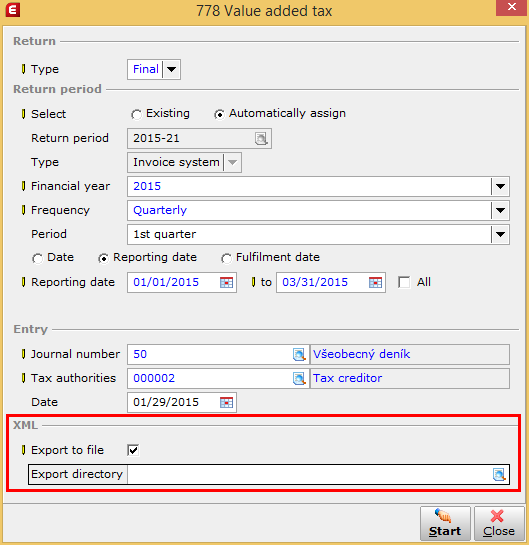Viewport: 529px width, 545px height.
Task: Click the red E application icon
Action: tap(13, 10)
